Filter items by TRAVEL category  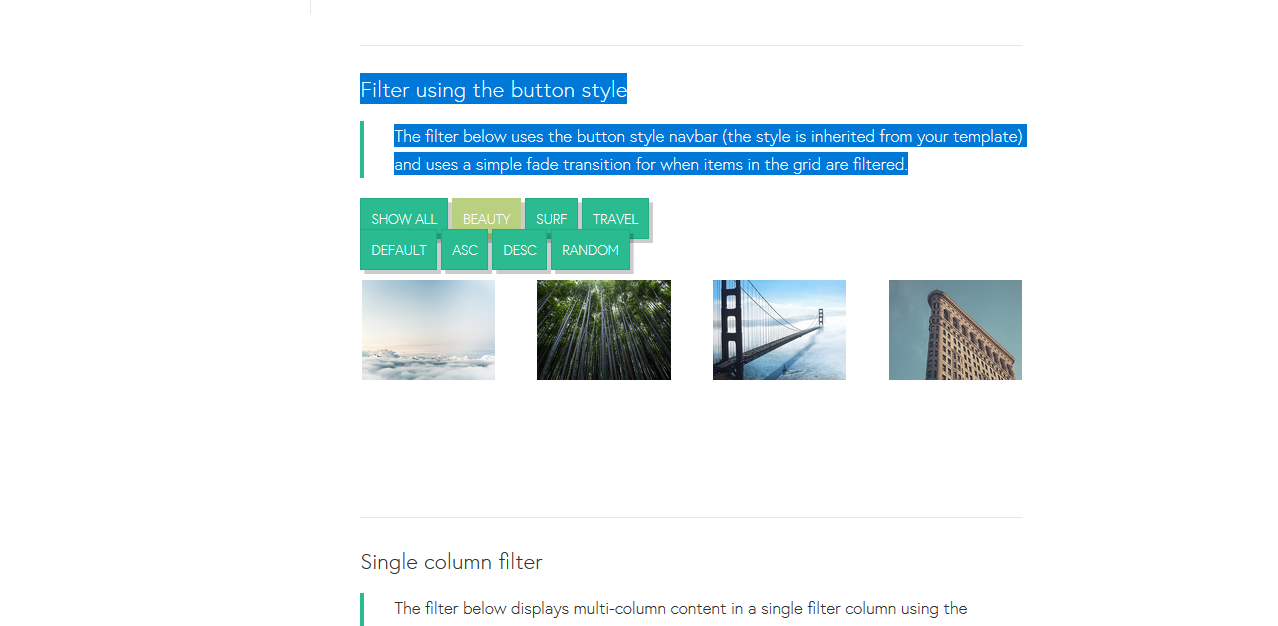click(x=615, y=218)
